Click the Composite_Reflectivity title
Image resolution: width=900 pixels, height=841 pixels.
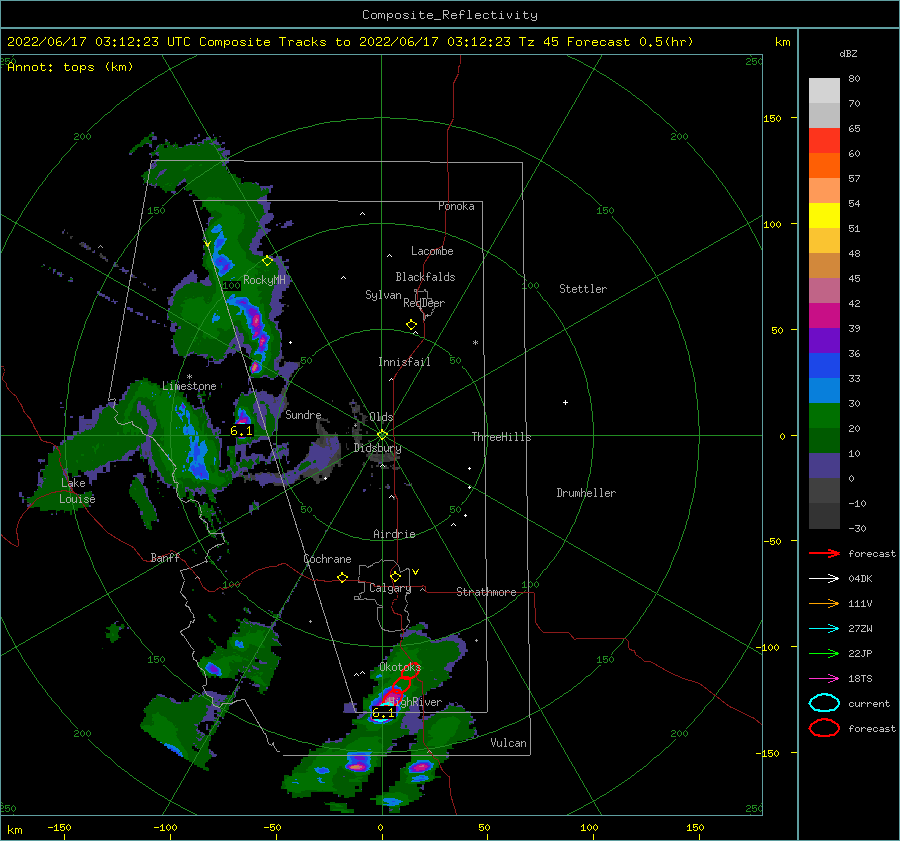(x=450, y=15)
